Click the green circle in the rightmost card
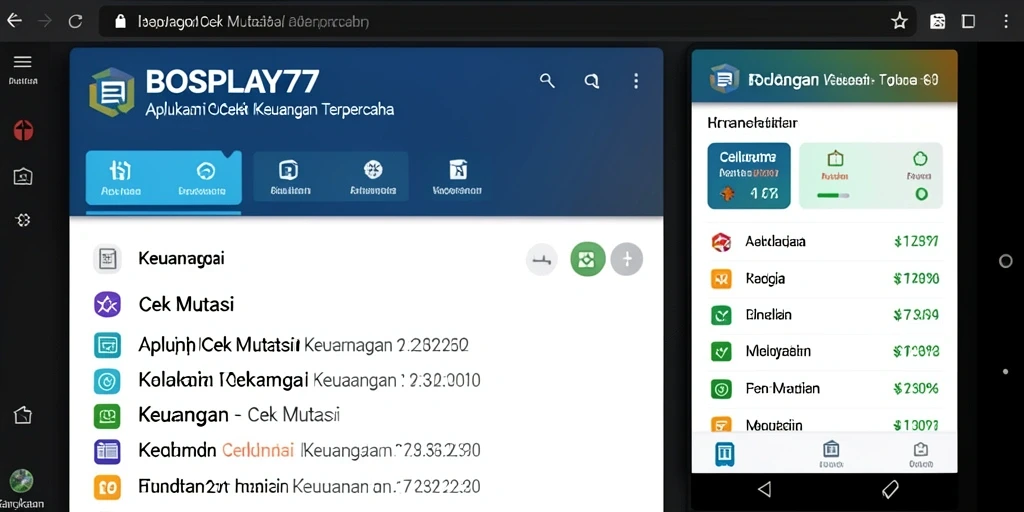The height and width of the screenshot is (512, 1024). [921, 193]
